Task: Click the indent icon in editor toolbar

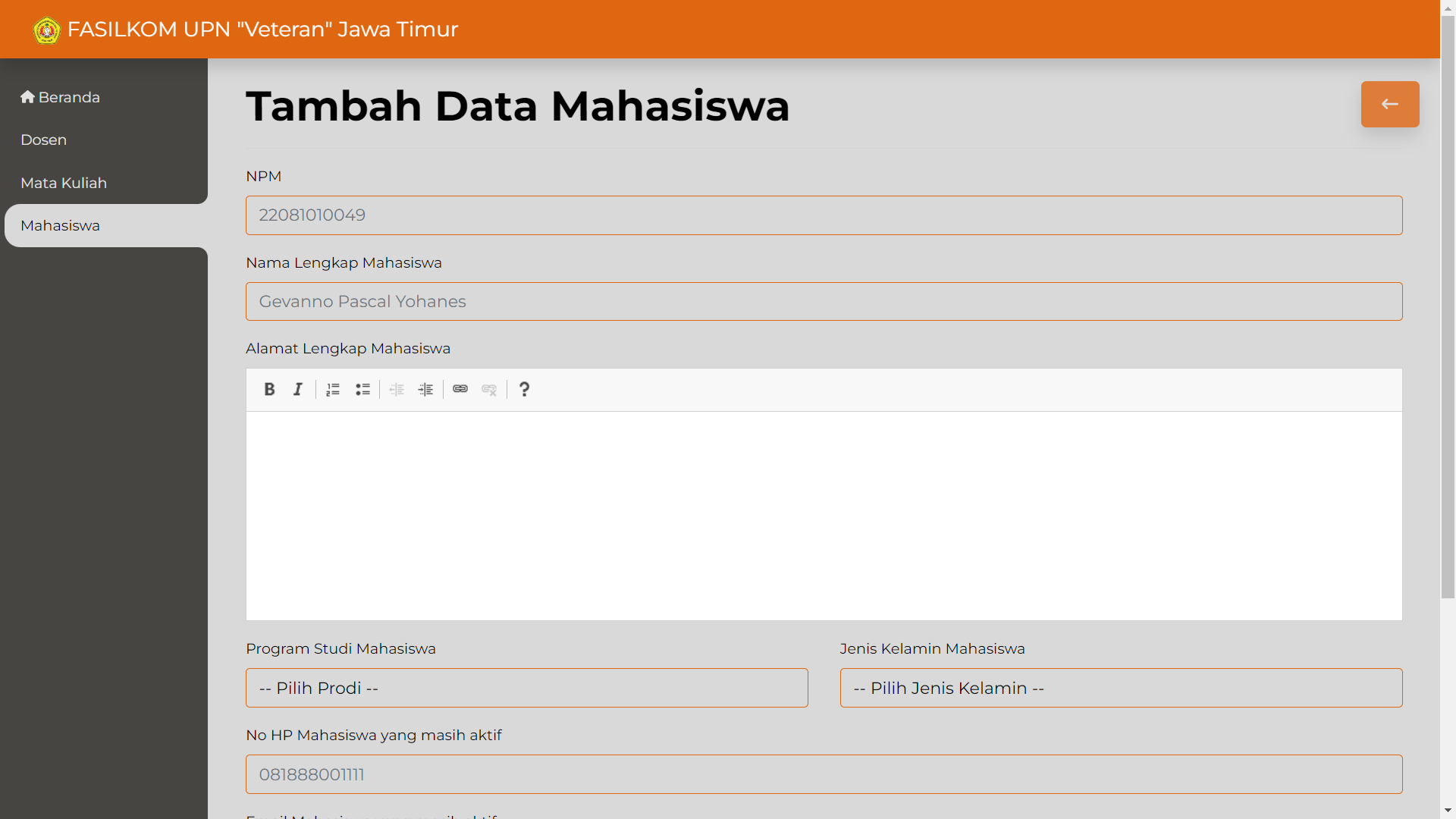Action: (426, 389)
